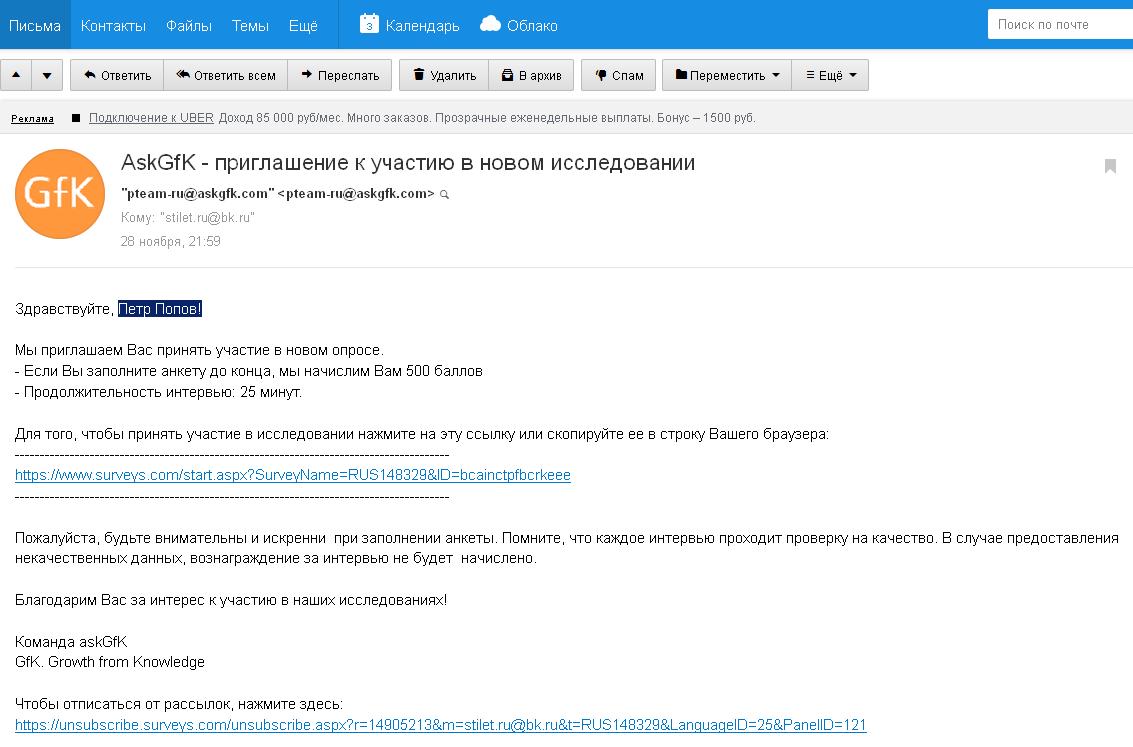1133x747 pixels.
Task: Open the Файлы tab
Action: point(189,25)
